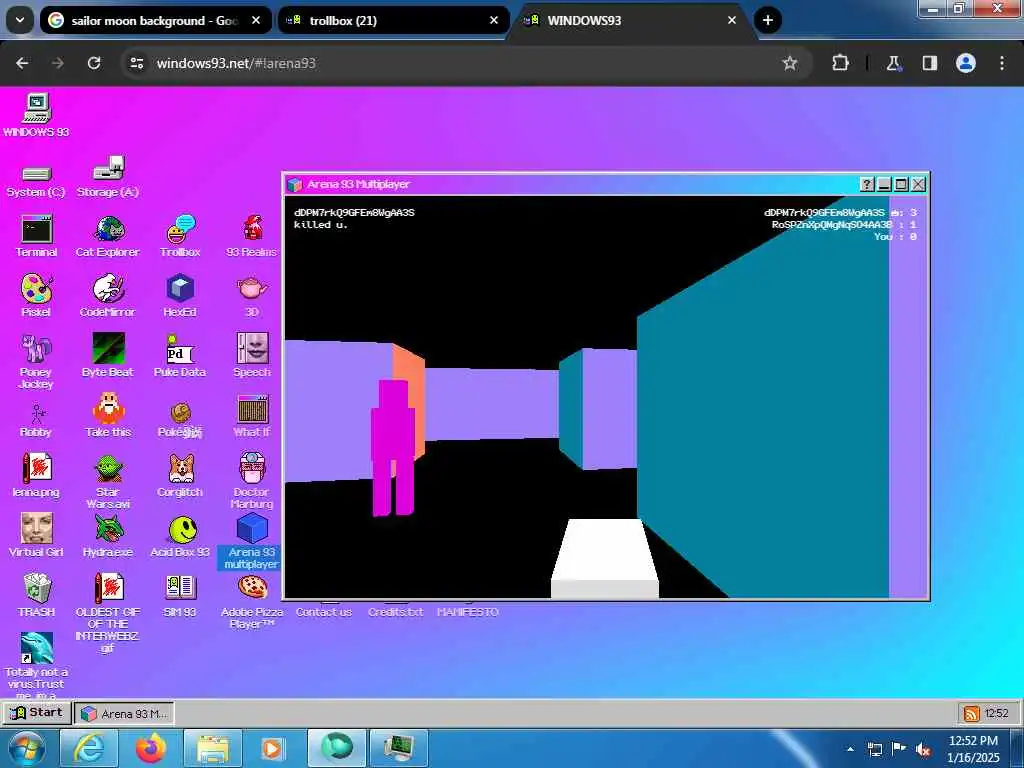The image size is (1024, 768).
Task: Open a new browser tab
Action: [768, 20]
